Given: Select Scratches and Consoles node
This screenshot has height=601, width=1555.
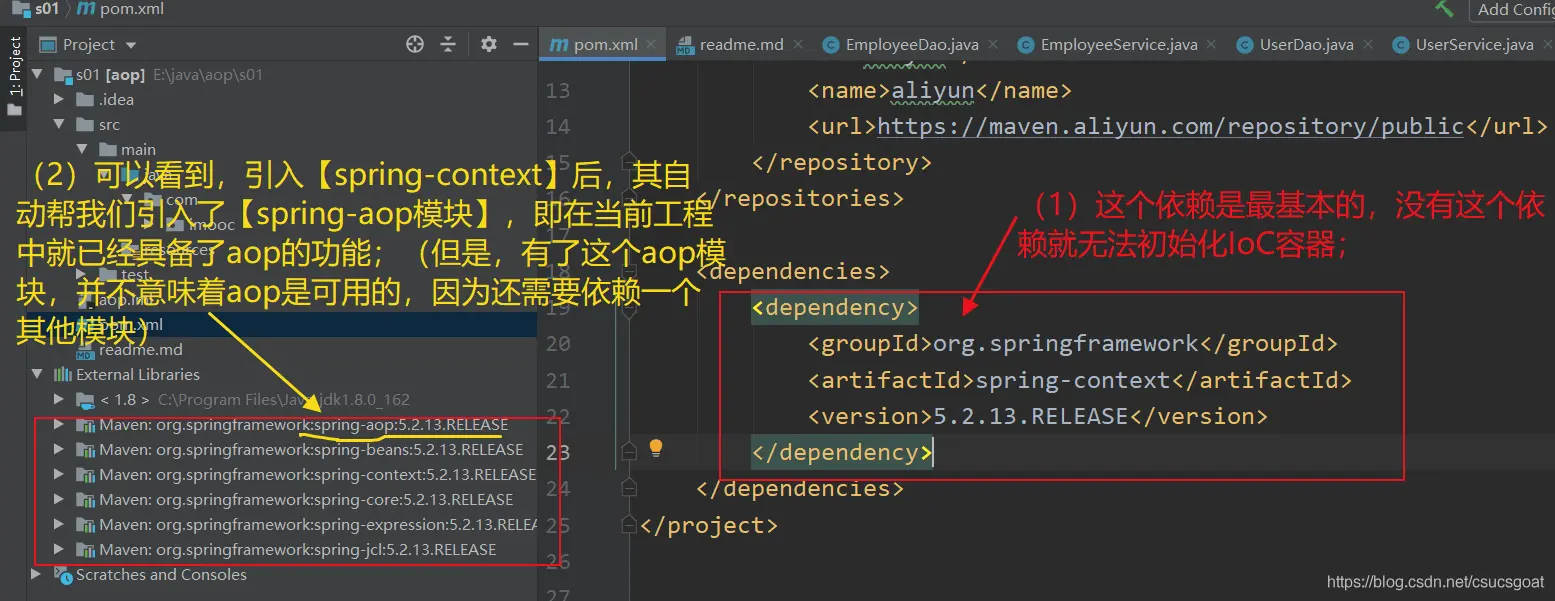Looking at the screenshot, I should click(x=161, y=575).
